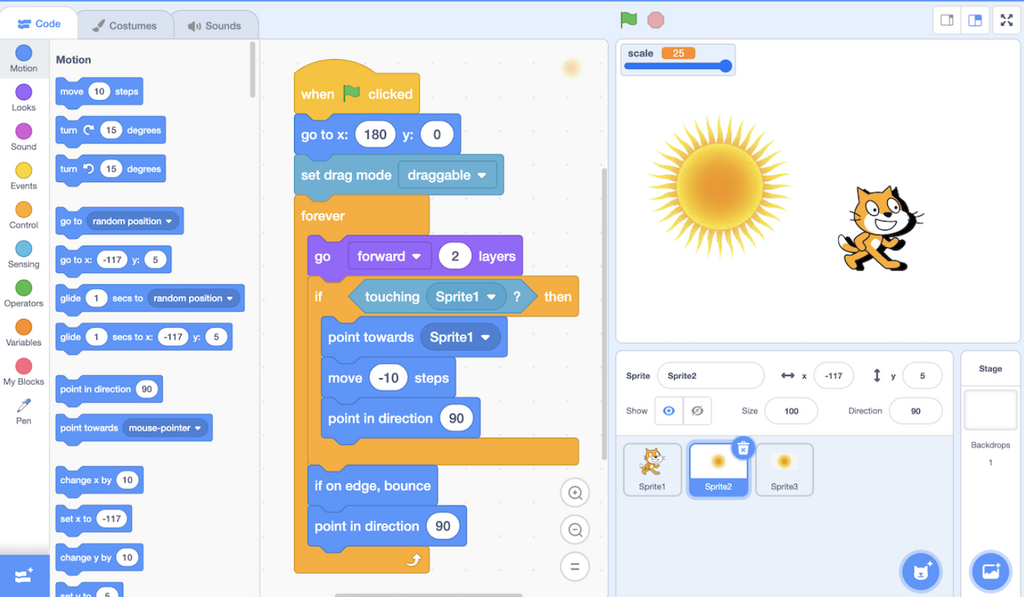
Task: Zoom in the code workspace
Action: [575, 493]
